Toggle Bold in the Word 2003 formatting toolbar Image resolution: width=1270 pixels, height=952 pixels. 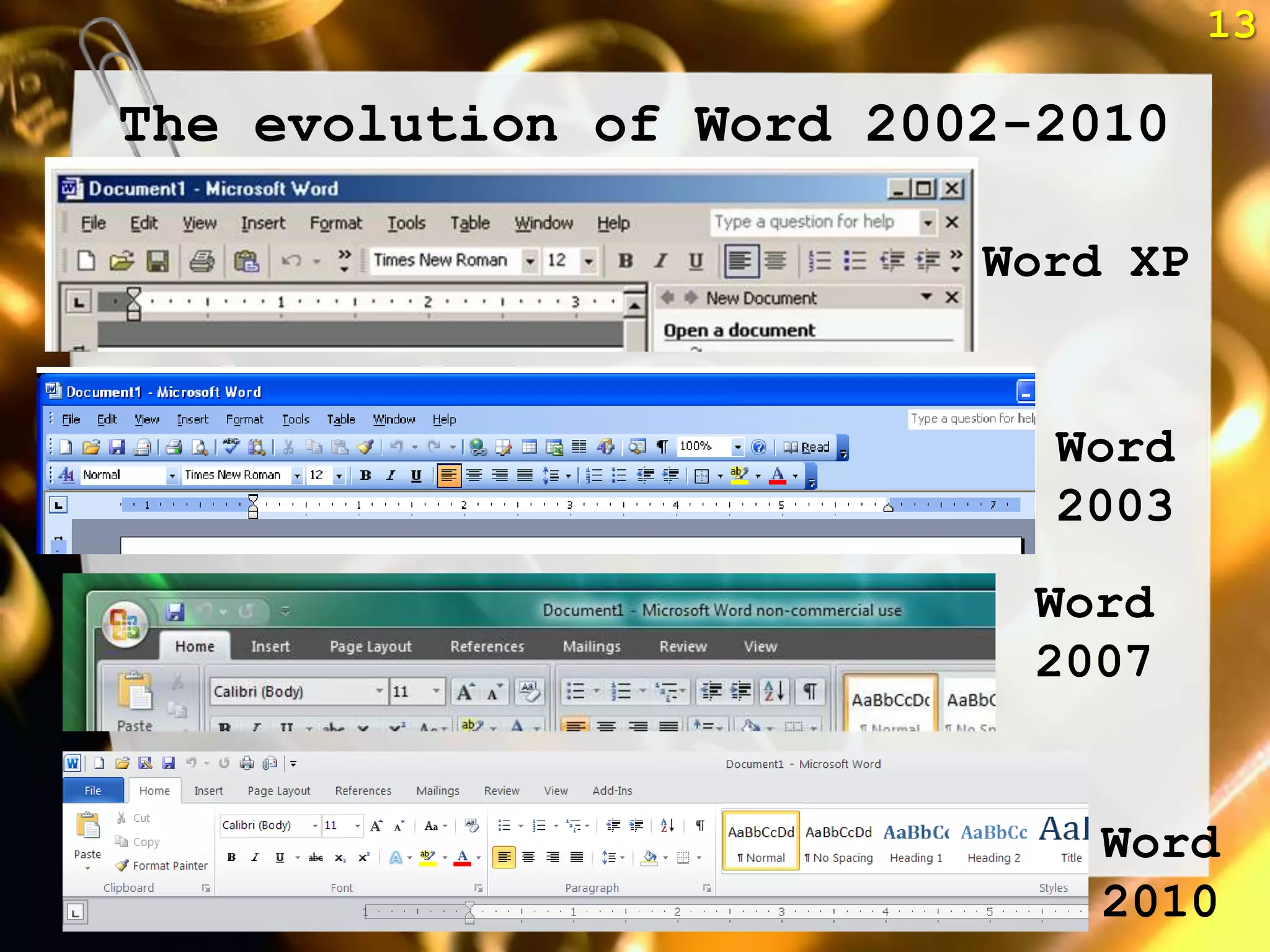point(365,475)
